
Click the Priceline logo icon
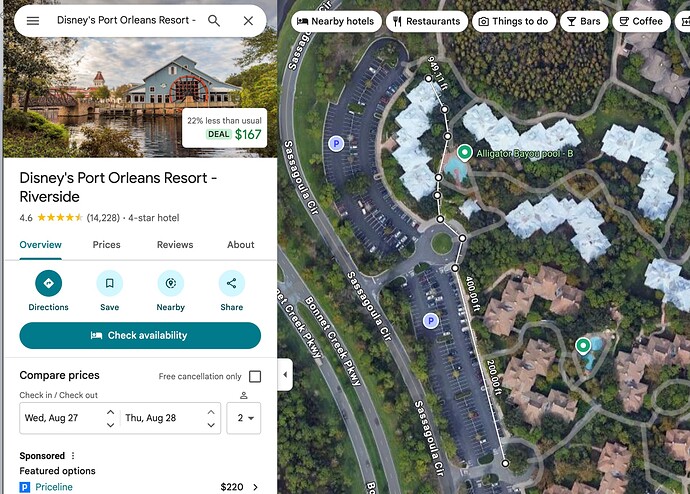tap(25, 487)
